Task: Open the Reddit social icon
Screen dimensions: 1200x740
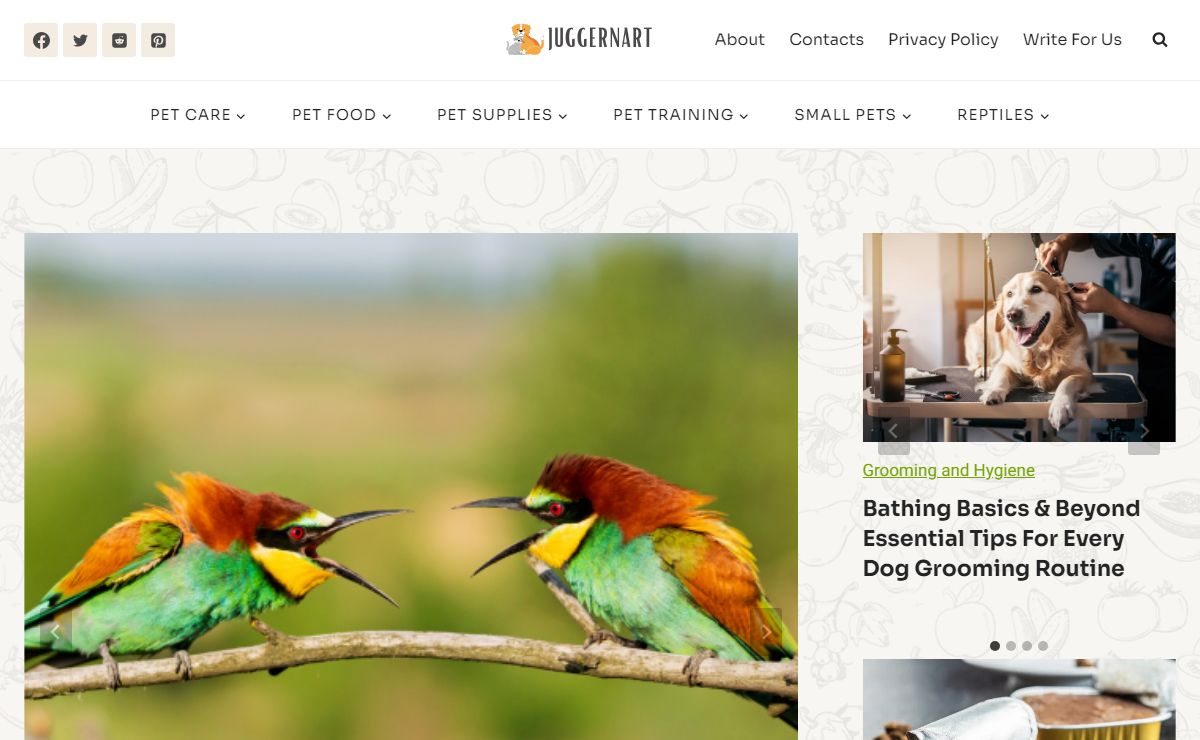Action: (119, 40)
